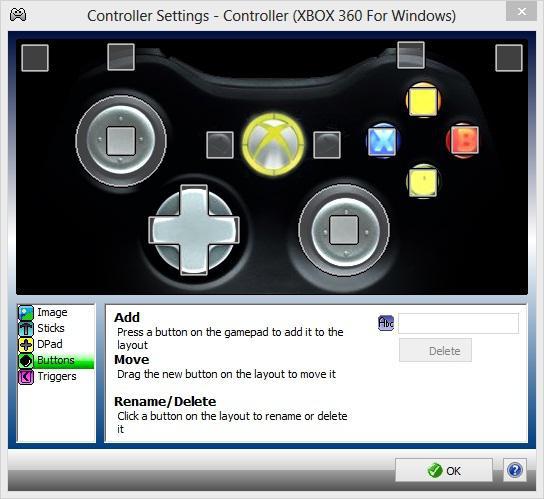Go to the Triggers category

[x=56, y=376]
